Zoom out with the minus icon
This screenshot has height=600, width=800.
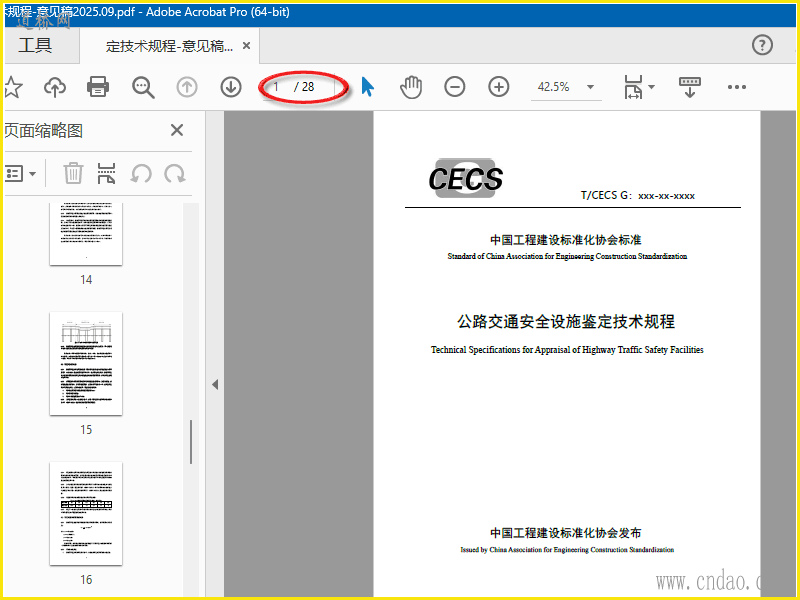point(455,87)
